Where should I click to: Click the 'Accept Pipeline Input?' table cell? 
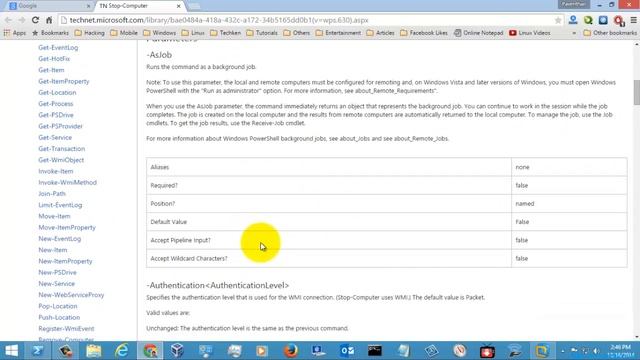[x=329, y=240]
